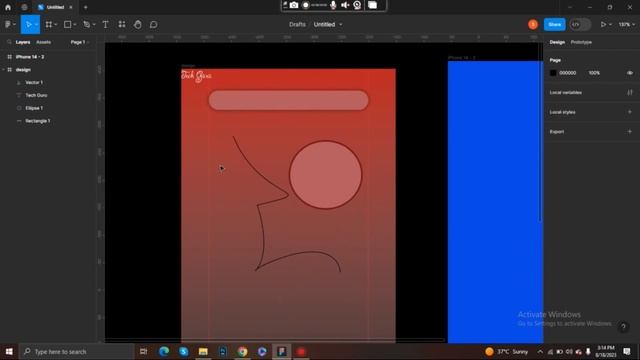Switch to the Layers tab
This screenshot has height=360, width=640.
(23, 42)
